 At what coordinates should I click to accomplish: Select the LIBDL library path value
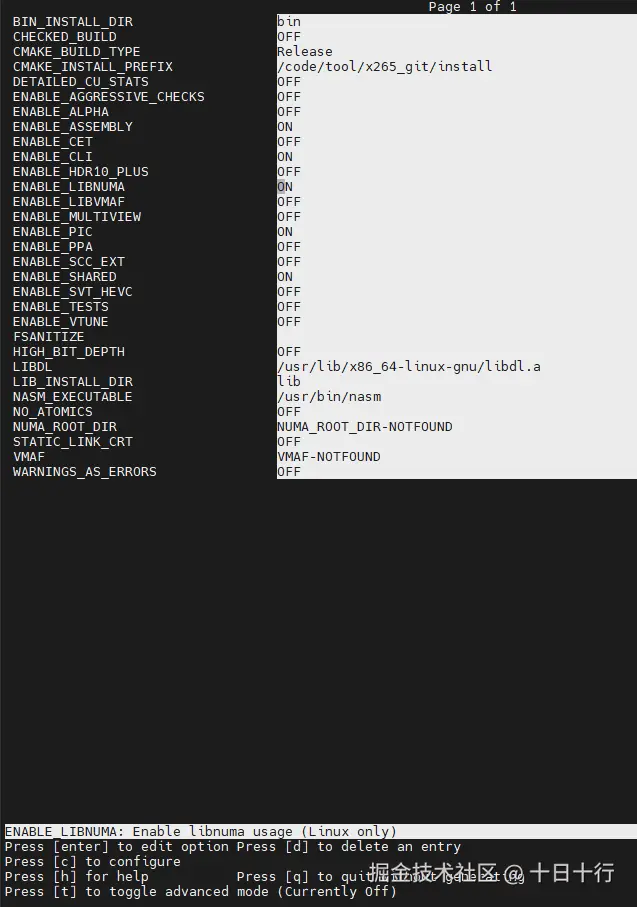click(408, 367)
